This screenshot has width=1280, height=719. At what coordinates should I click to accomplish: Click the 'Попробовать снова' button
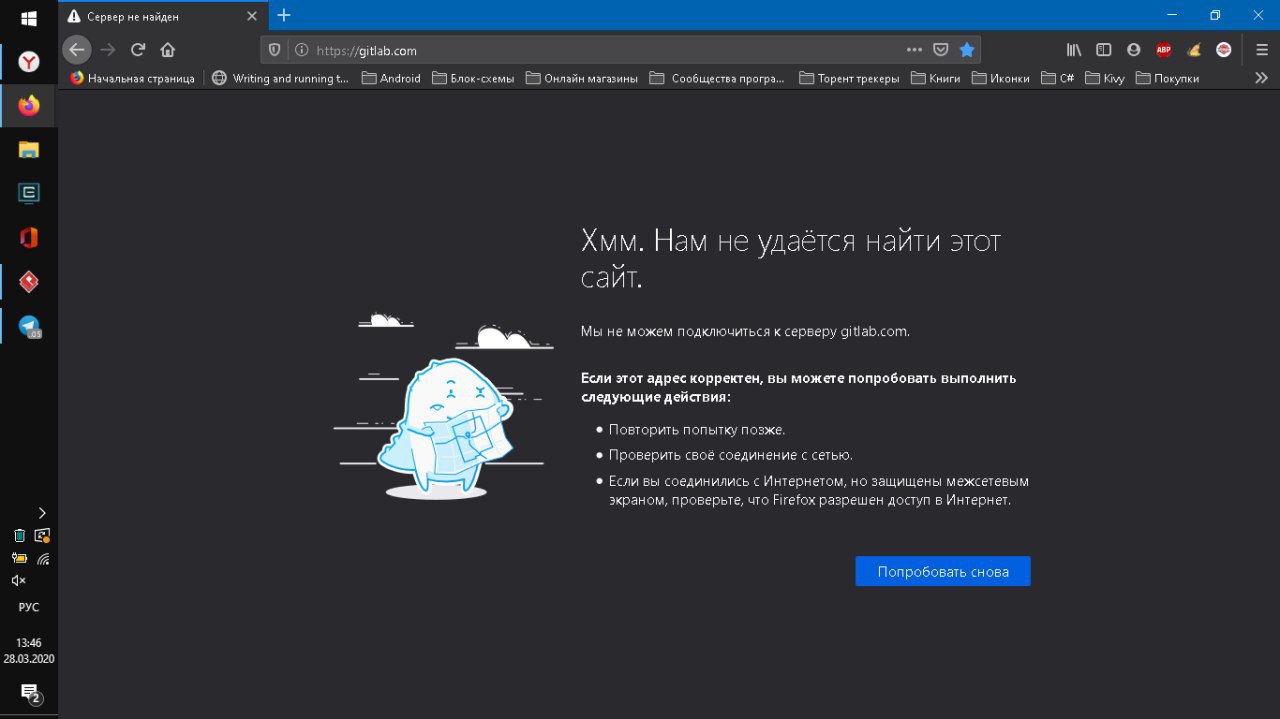click(x=943, y=572)
